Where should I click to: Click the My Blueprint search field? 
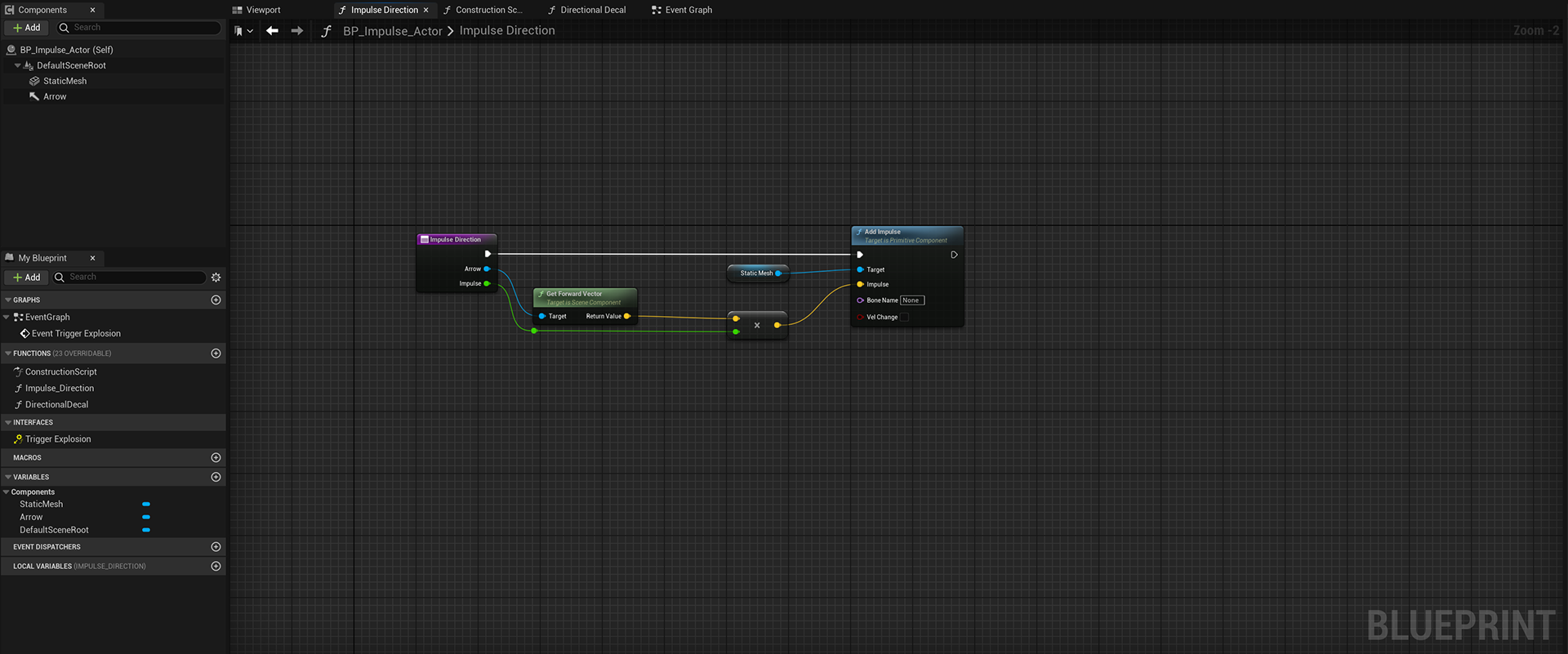(x=129, y=278)
